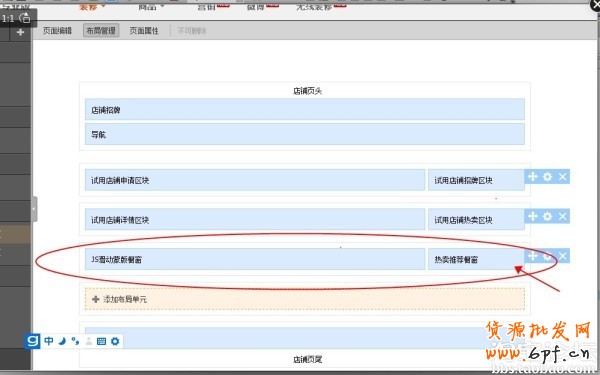Select the 店铺招牌 module block
The width and height of the screenshot is (600, 375).
305,109
